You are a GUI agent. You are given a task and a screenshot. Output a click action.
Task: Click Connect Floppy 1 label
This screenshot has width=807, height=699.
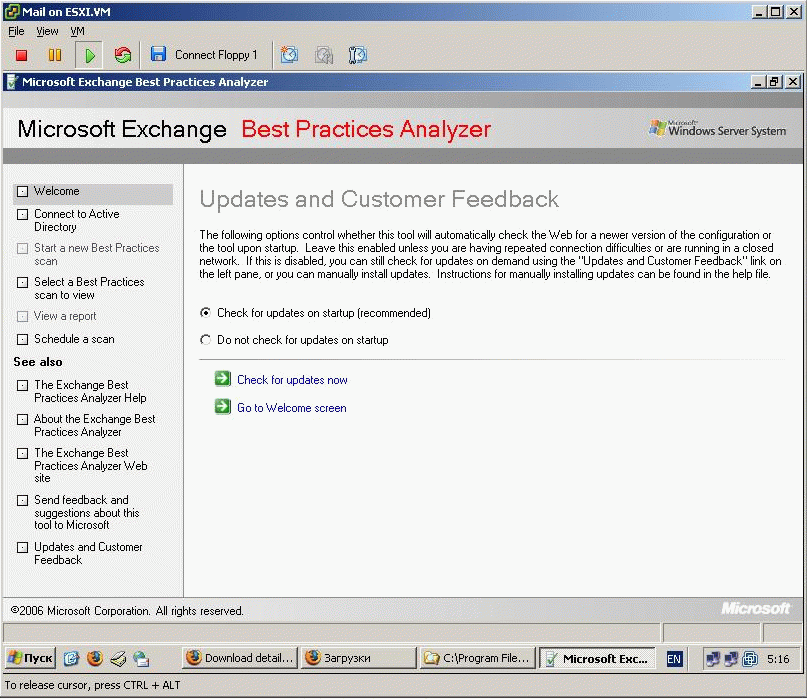(x=216, y=55)
